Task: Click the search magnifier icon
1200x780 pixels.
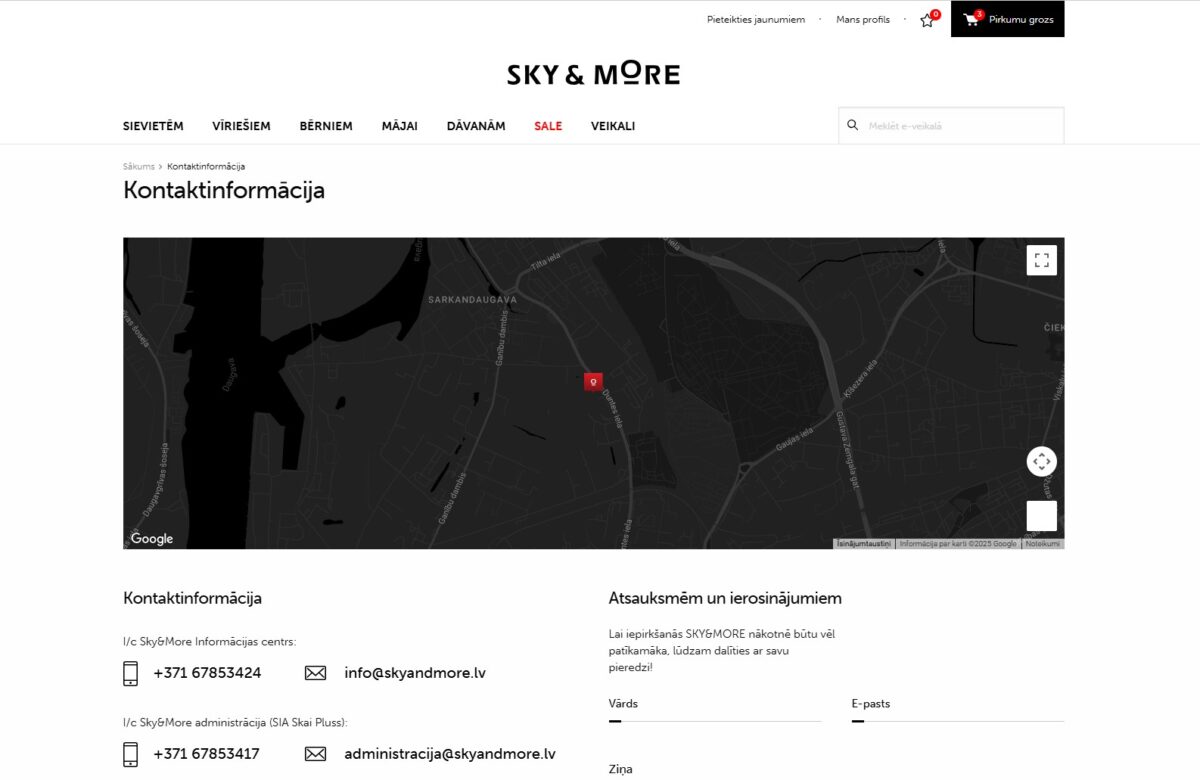Action: 852,125
